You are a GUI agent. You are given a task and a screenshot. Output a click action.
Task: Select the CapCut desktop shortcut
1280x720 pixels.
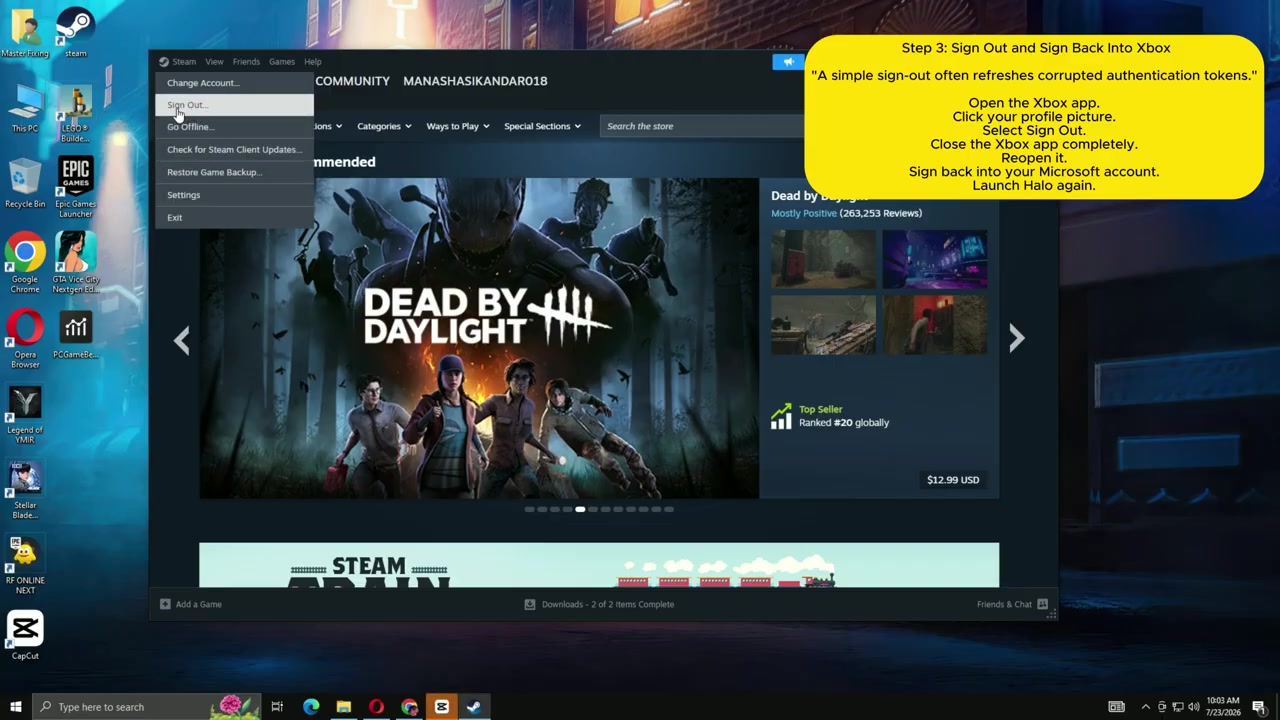(25, 636)
